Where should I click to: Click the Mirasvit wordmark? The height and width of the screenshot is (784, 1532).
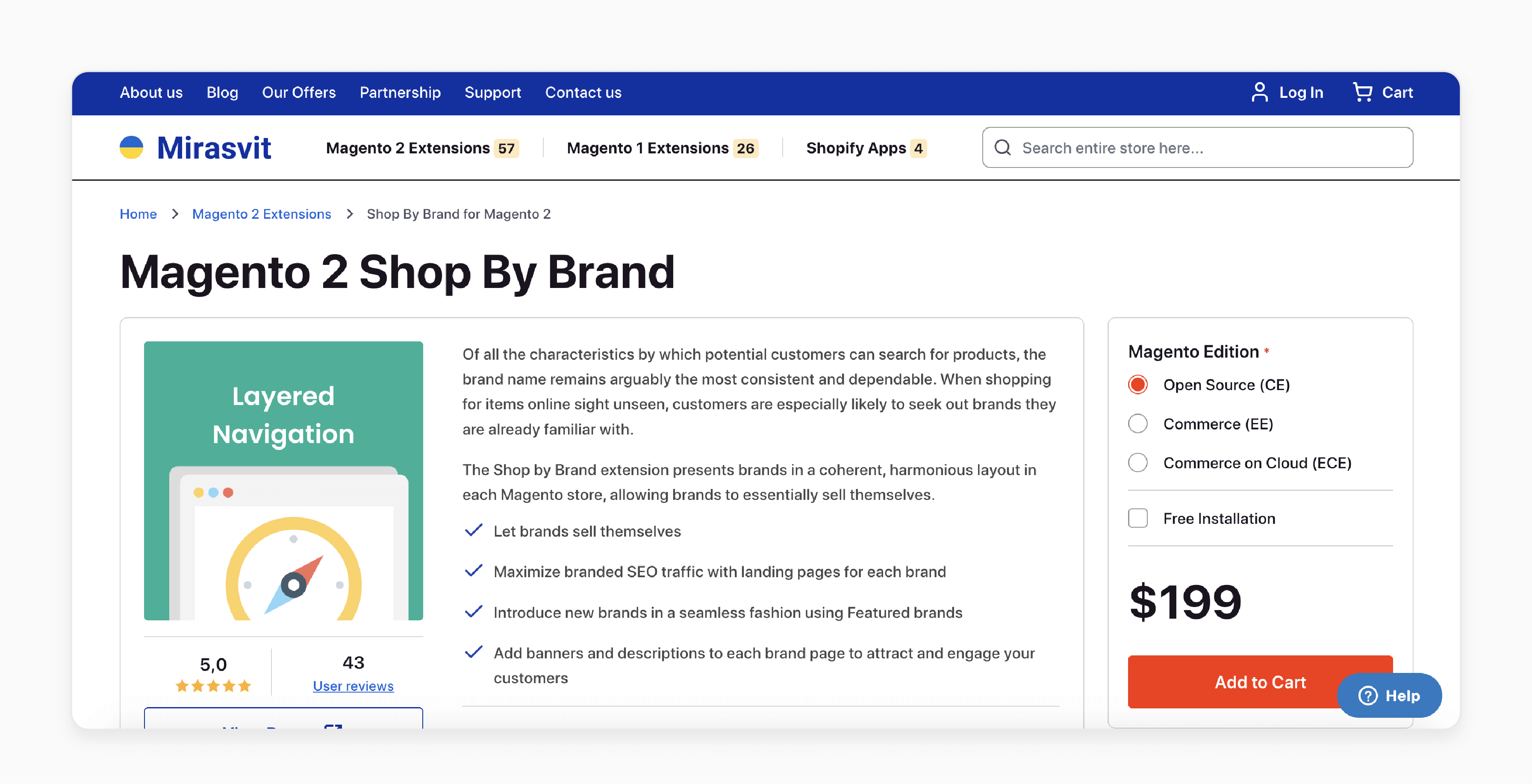(214, 147)
